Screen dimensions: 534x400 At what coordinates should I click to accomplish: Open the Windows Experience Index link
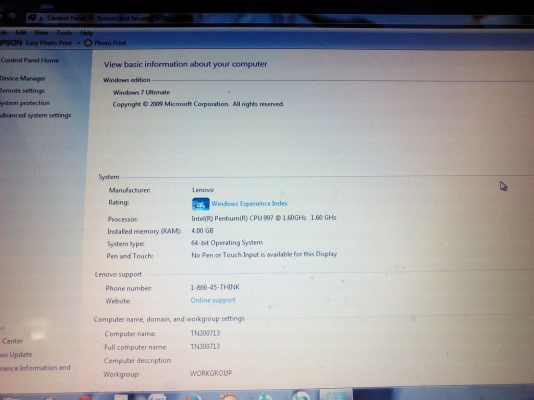click(x=249, y=204)
